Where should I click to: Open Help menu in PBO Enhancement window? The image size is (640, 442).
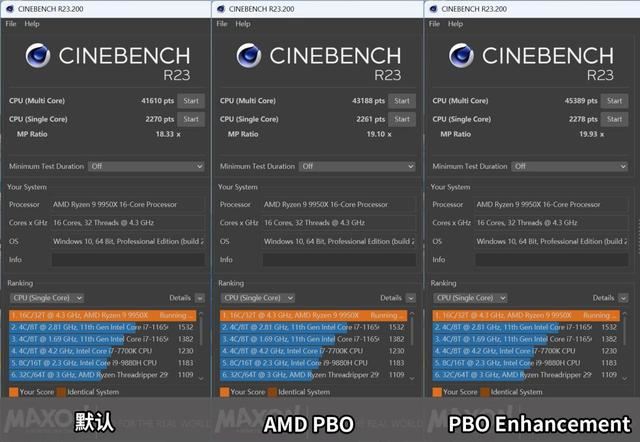point(455,24)
